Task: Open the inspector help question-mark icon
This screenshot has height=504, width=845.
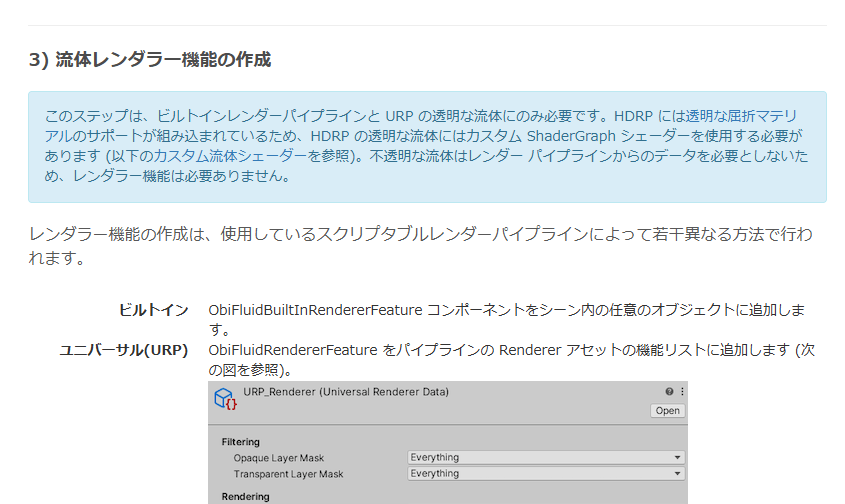Action: pyautogui.click(x=669, y=392)
